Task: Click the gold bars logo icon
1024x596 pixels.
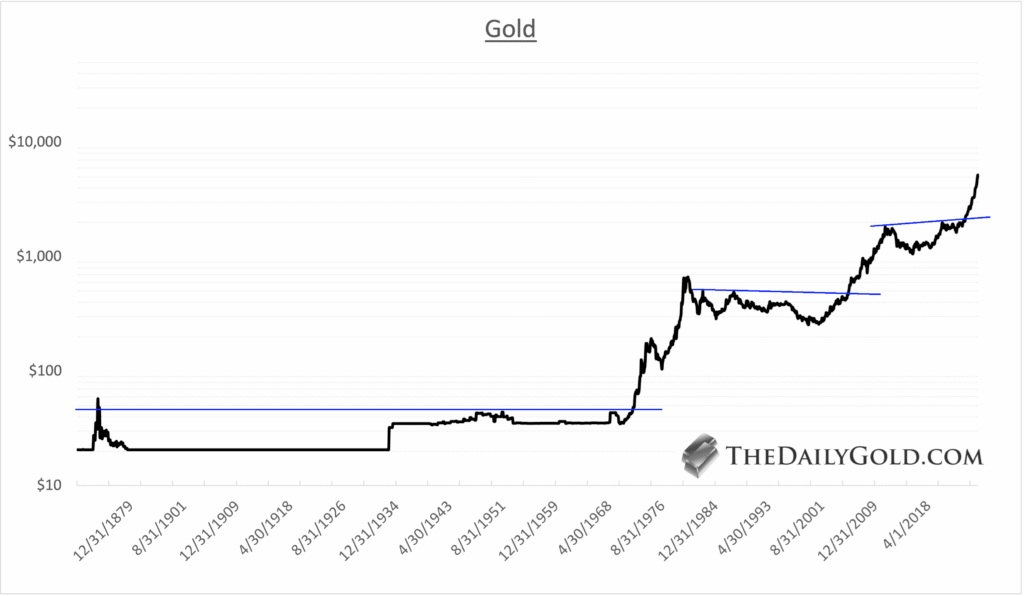Action: point(702,455)
